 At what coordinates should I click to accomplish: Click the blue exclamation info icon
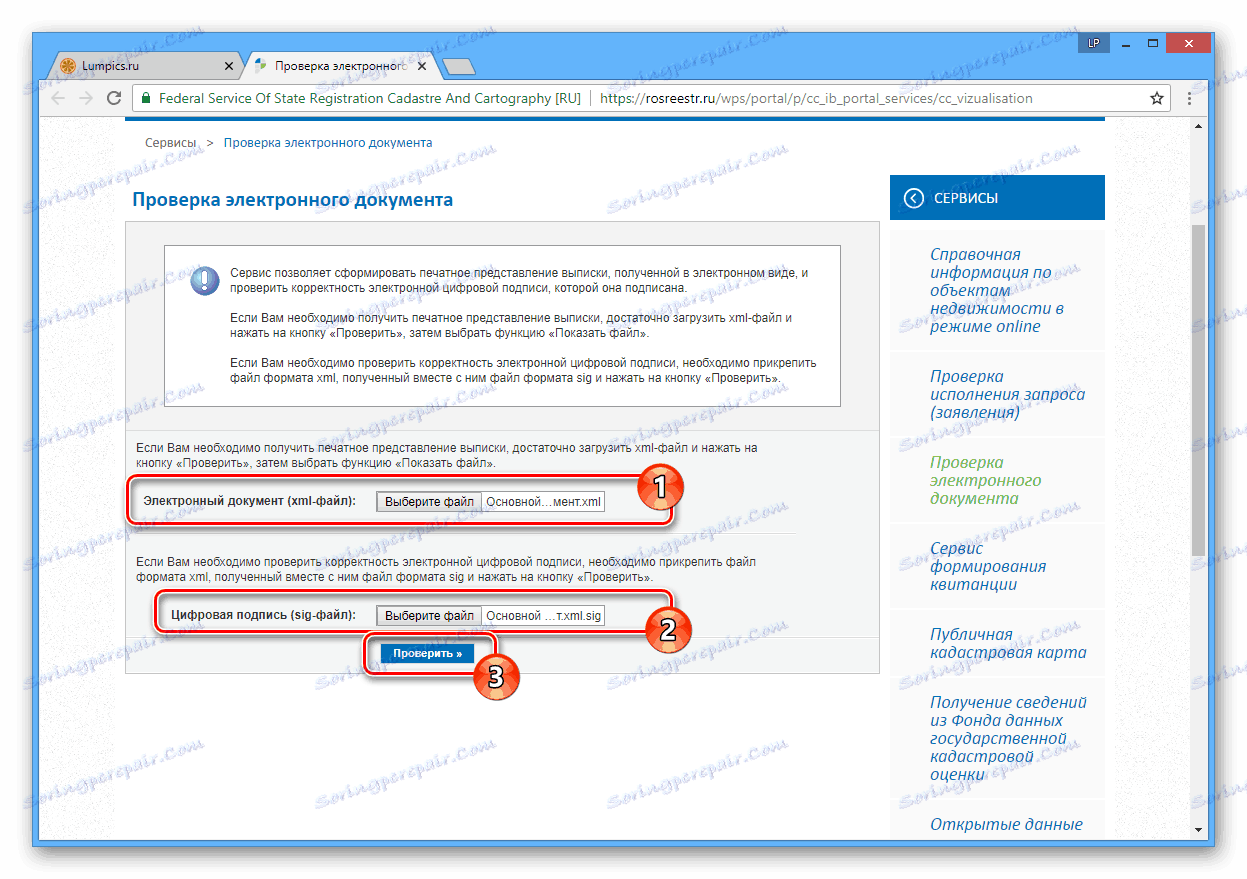pos(205,280)
